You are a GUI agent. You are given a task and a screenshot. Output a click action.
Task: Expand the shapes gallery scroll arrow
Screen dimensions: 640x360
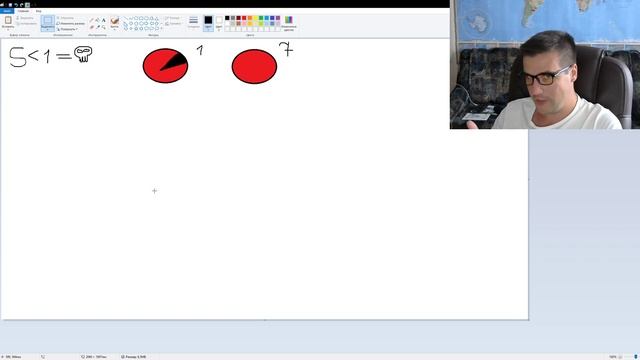pyautogui.click(x=162, y=29)
